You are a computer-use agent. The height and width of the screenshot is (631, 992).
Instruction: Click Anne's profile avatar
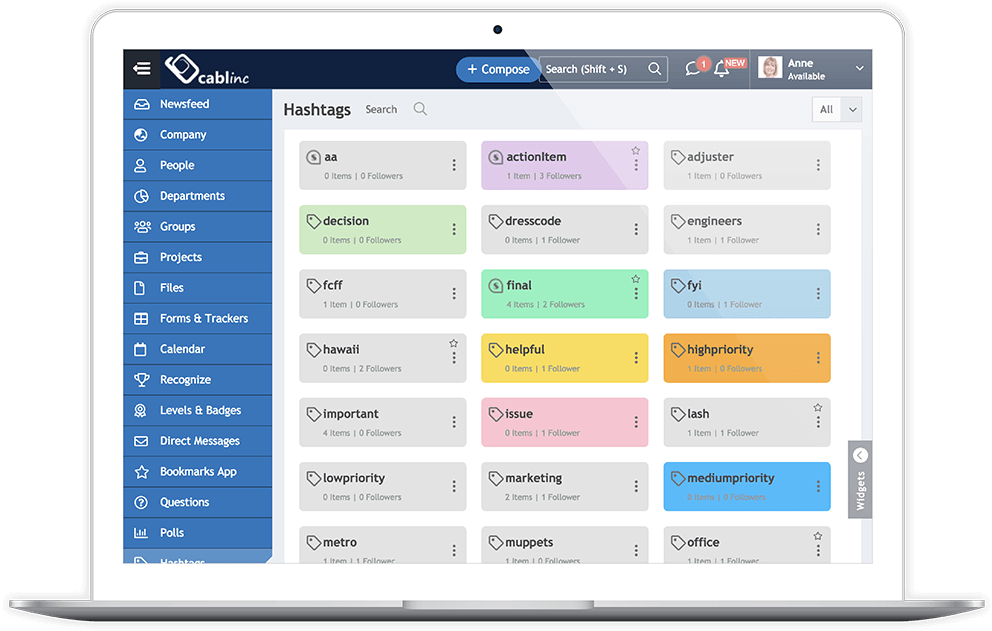tap(770, 68)
